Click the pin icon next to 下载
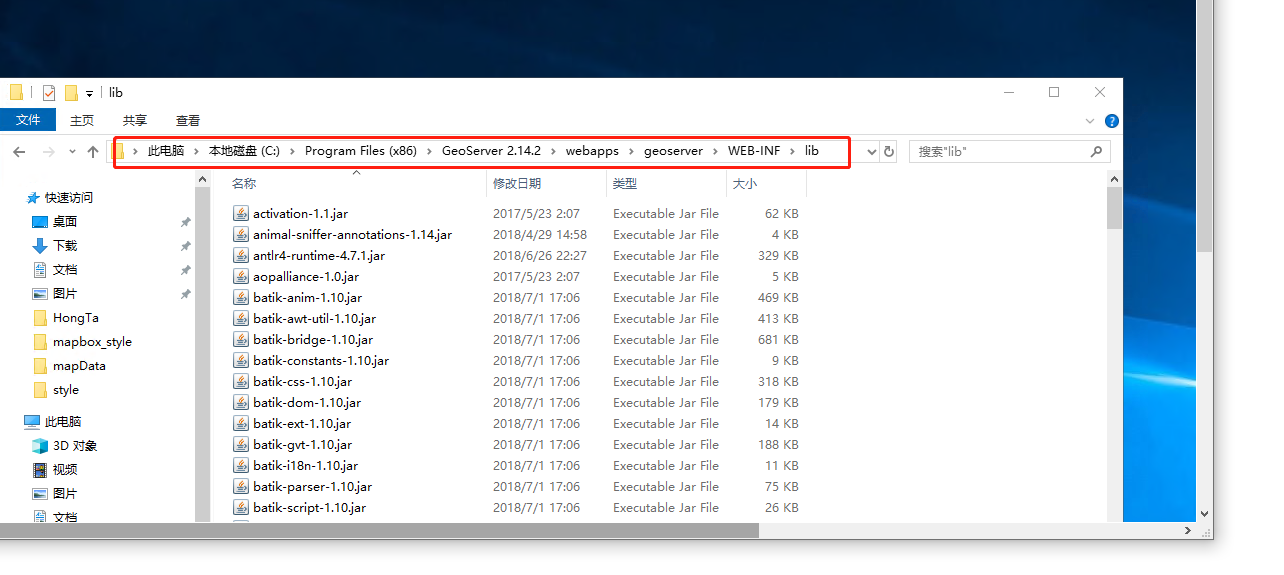Viewport: 1284px width, 575px height. [x=185, y=246]
